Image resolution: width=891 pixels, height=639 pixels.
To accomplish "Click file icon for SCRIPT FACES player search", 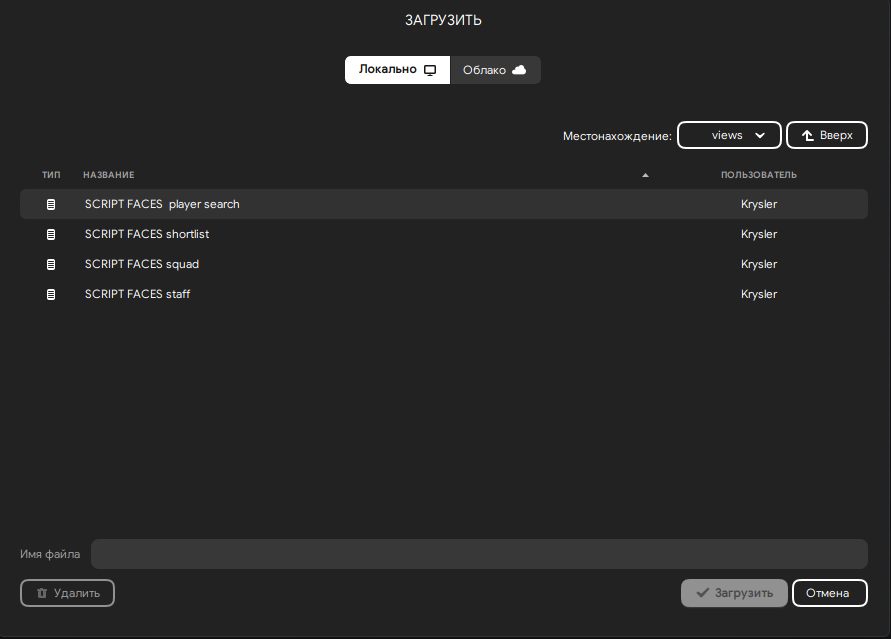I will 51,204.
